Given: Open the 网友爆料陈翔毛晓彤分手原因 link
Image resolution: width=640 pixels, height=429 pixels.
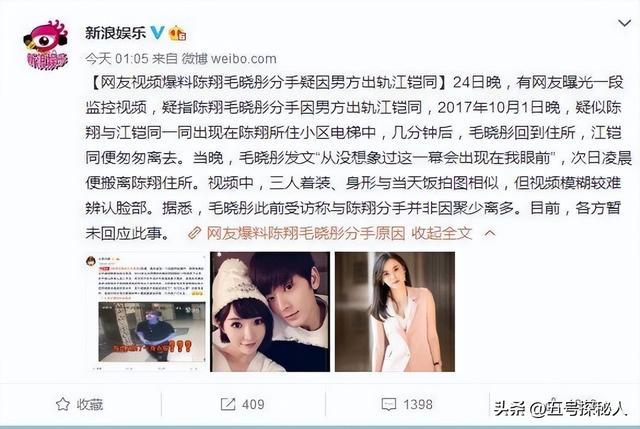Looking at the screenshot, I should pyautogui.click(x=306, y=233).
